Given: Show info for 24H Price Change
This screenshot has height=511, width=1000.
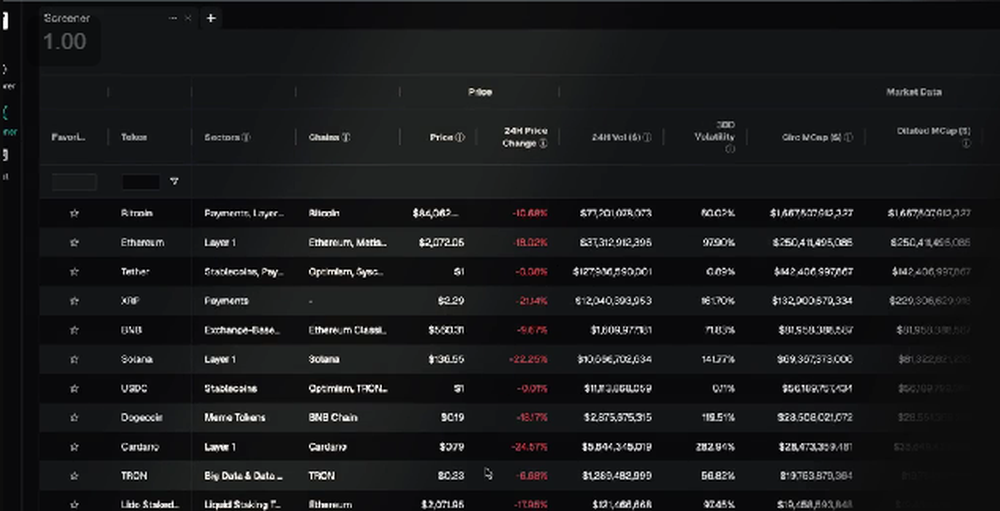Looking at the screenshot, I should click(x=543, y=144).
